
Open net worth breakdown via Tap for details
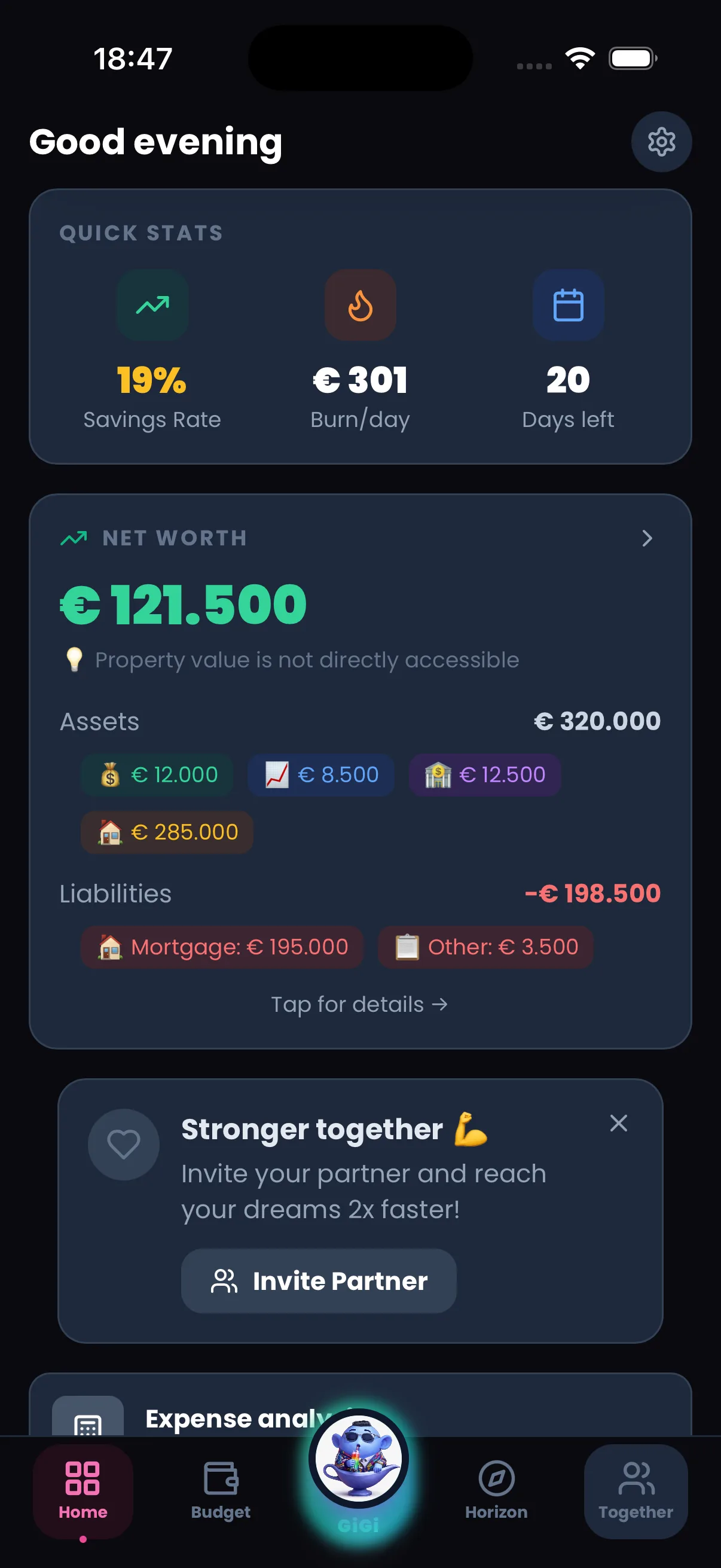360,1003
